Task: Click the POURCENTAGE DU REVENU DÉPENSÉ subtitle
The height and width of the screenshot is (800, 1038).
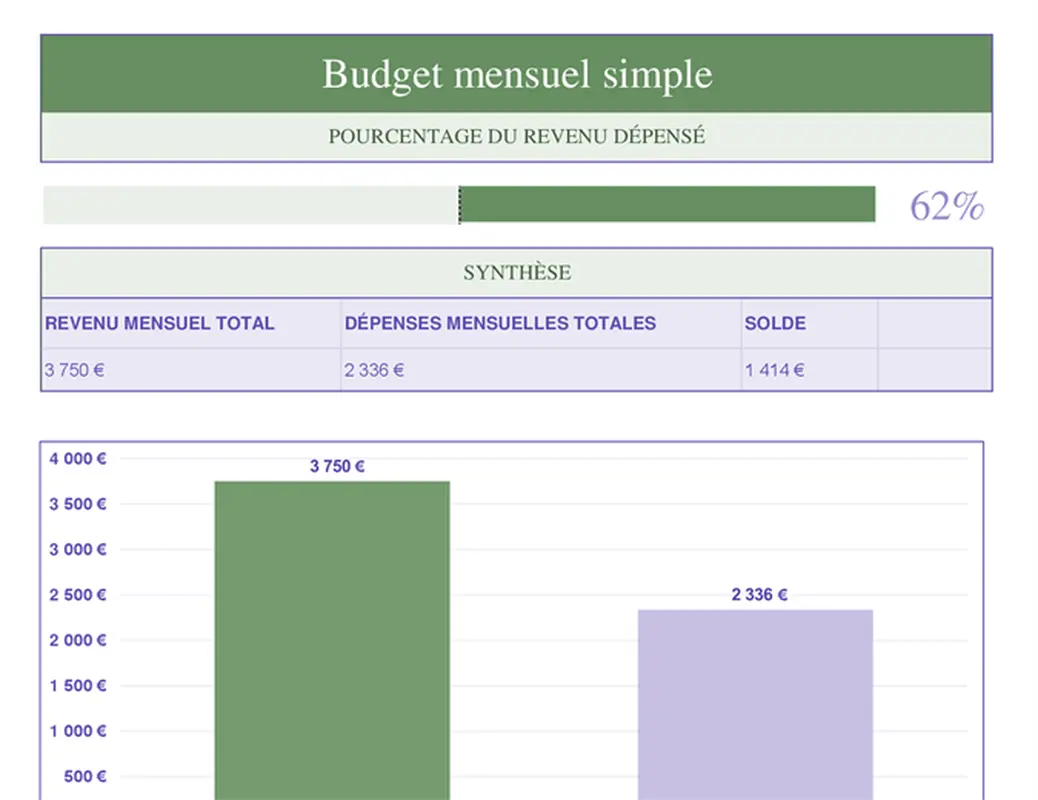Action: click(516, 137)
